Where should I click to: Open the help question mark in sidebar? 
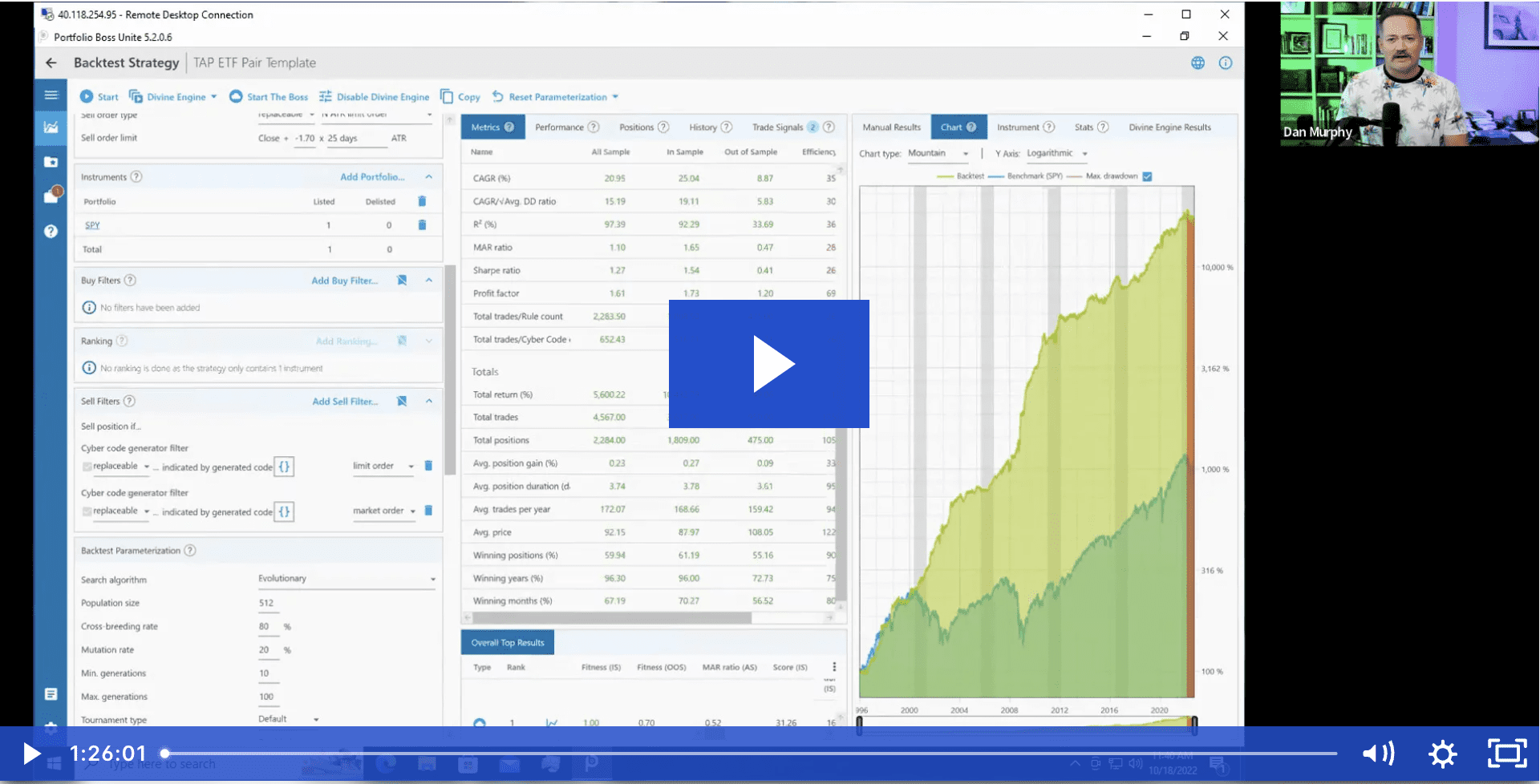pos(51,231)
